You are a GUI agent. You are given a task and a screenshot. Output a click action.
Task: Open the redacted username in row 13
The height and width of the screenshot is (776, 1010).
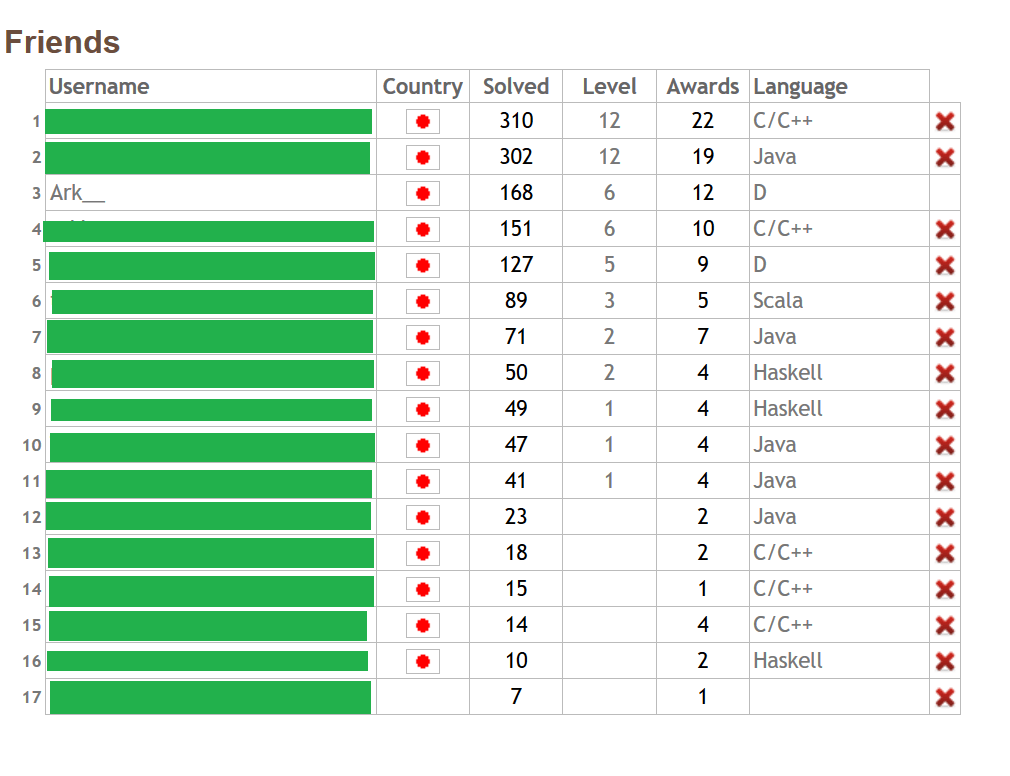pyautogui.click(x=211, y=553)
